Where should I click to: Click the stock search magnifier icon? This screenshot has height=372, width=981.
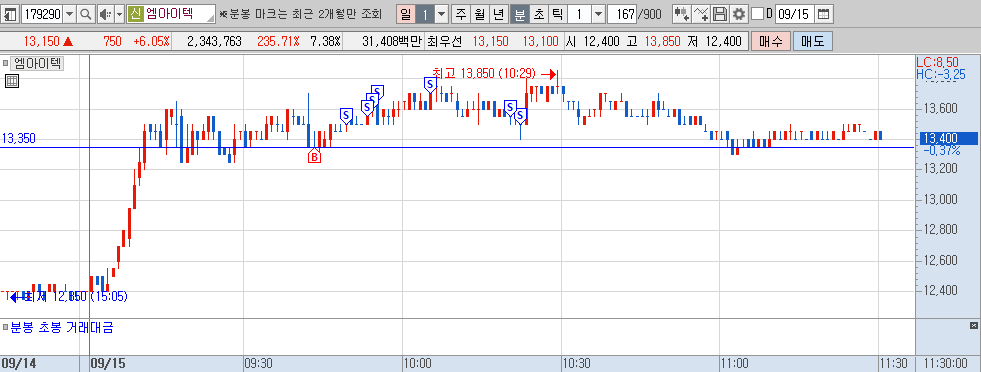click(x=86, y=14)
